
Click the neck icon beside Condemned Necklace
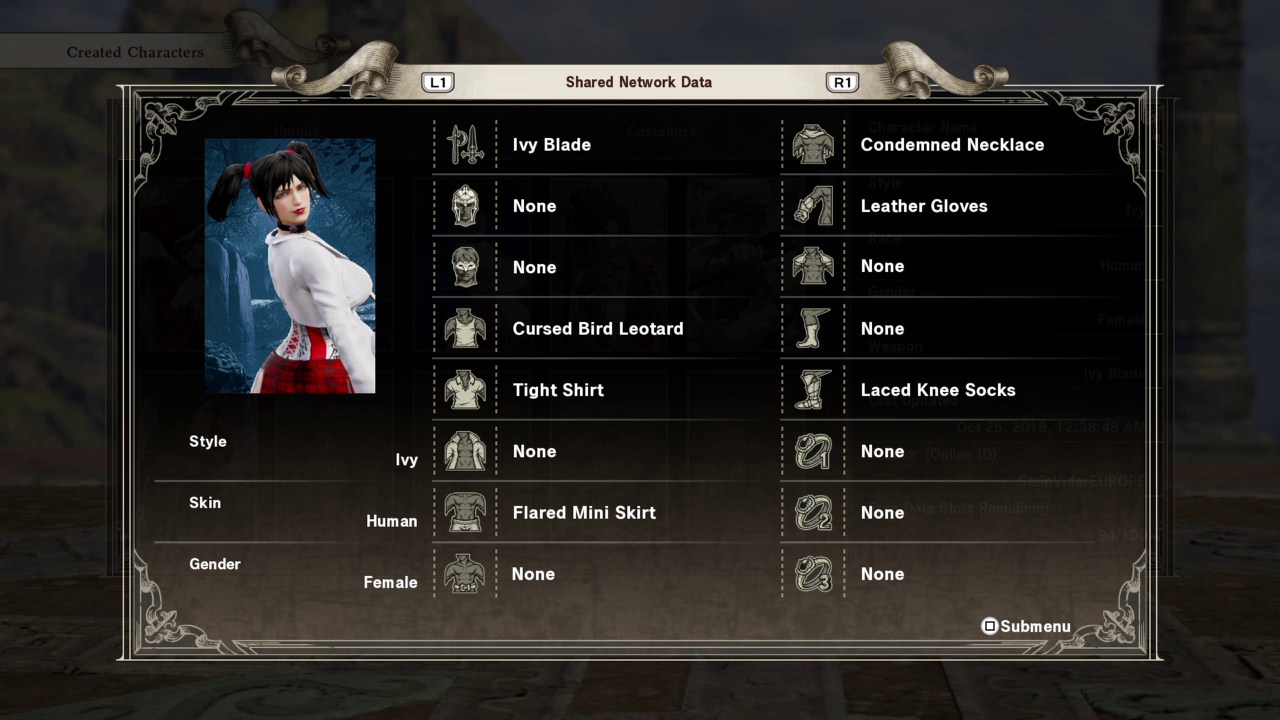[x=813, y=145]
